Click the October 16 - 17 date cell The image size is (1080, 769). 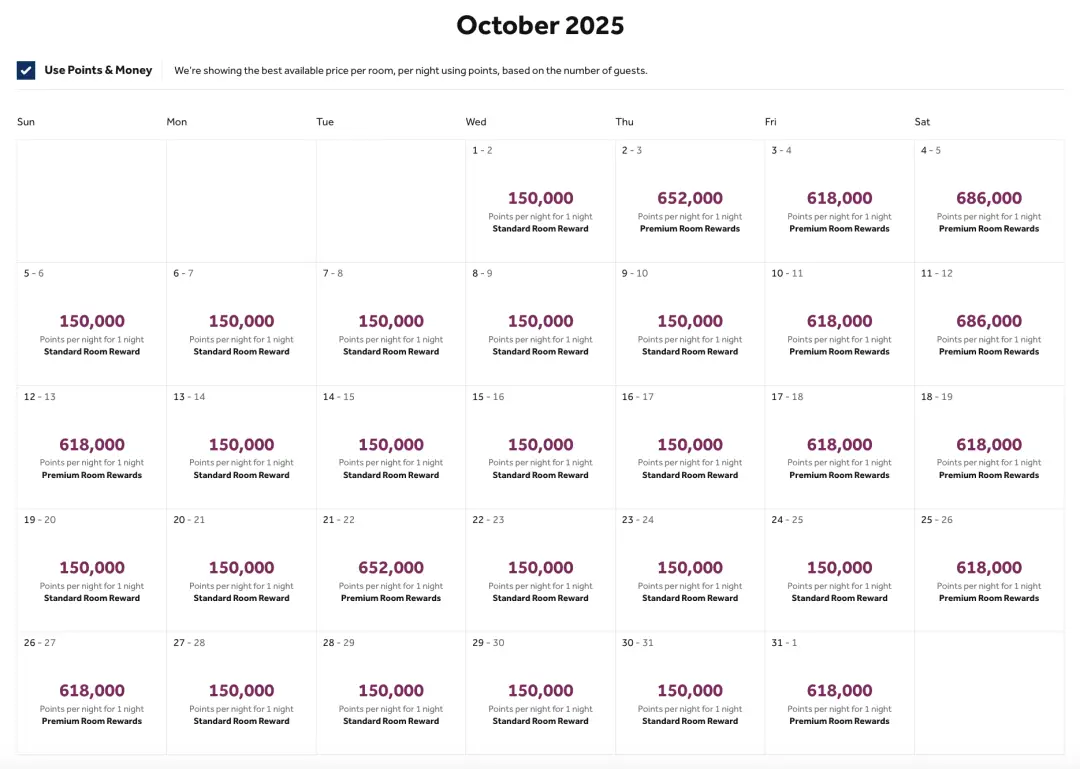690,447
